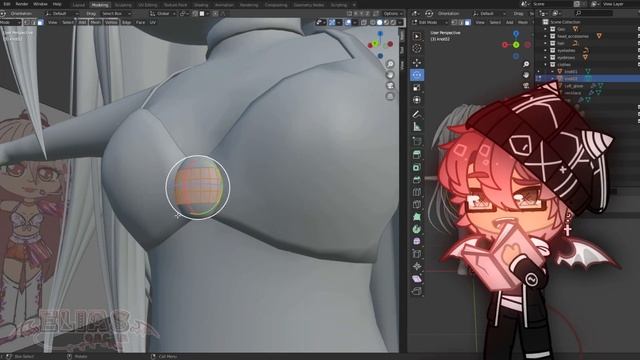Select the Extrude Region tool

(417, 155)
